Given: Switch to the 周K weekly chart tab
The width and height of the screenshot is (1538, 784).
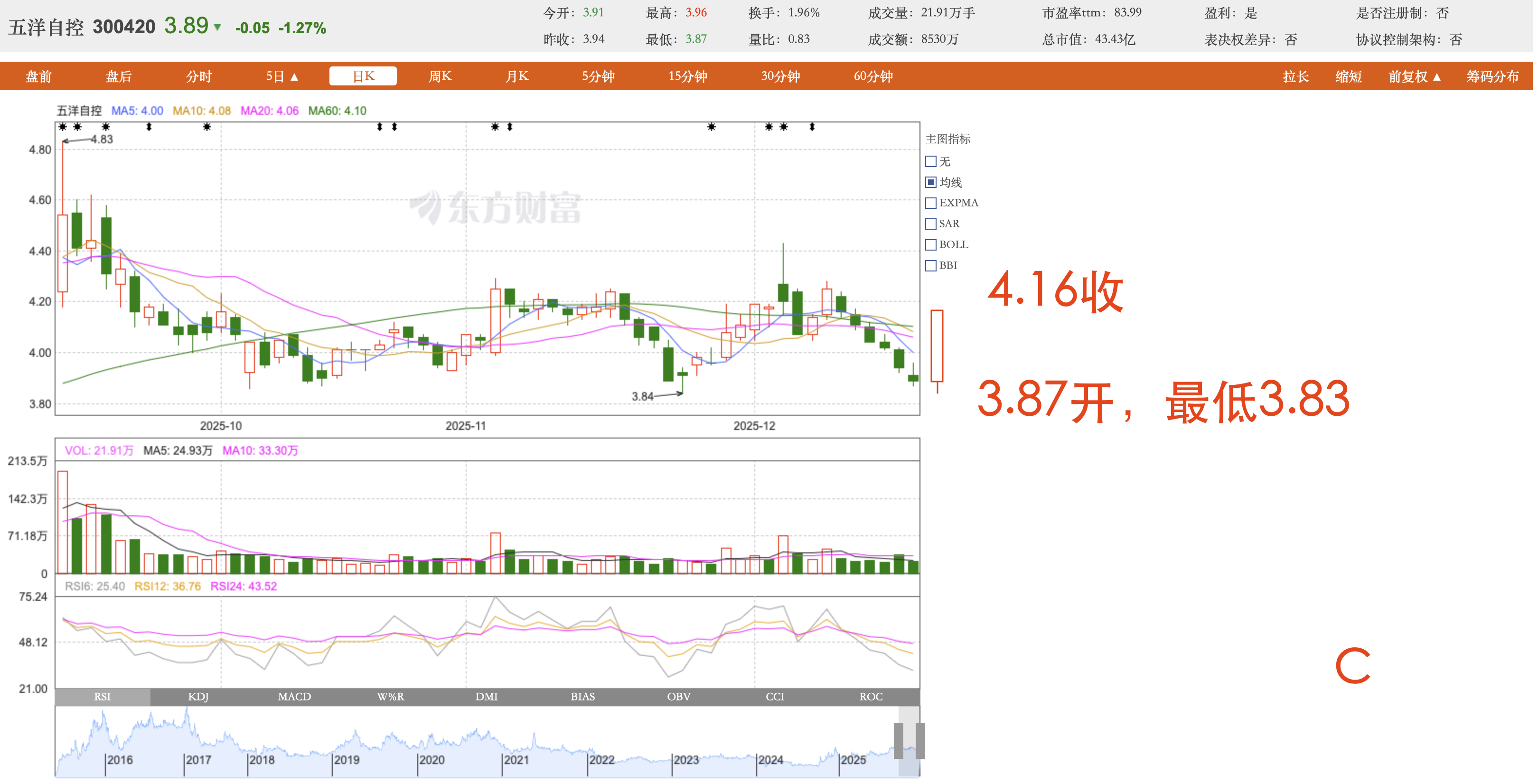Looking at the screenshot, I should point(440,76).
